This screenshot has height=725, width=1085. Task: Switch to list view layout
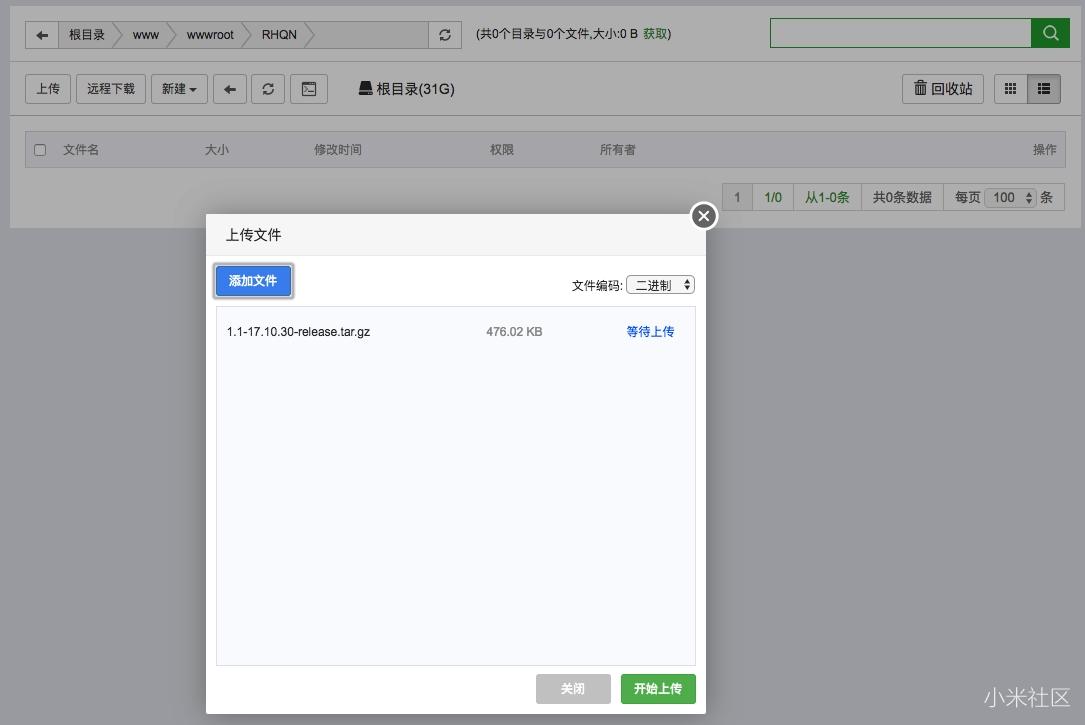coord(1043,88)
